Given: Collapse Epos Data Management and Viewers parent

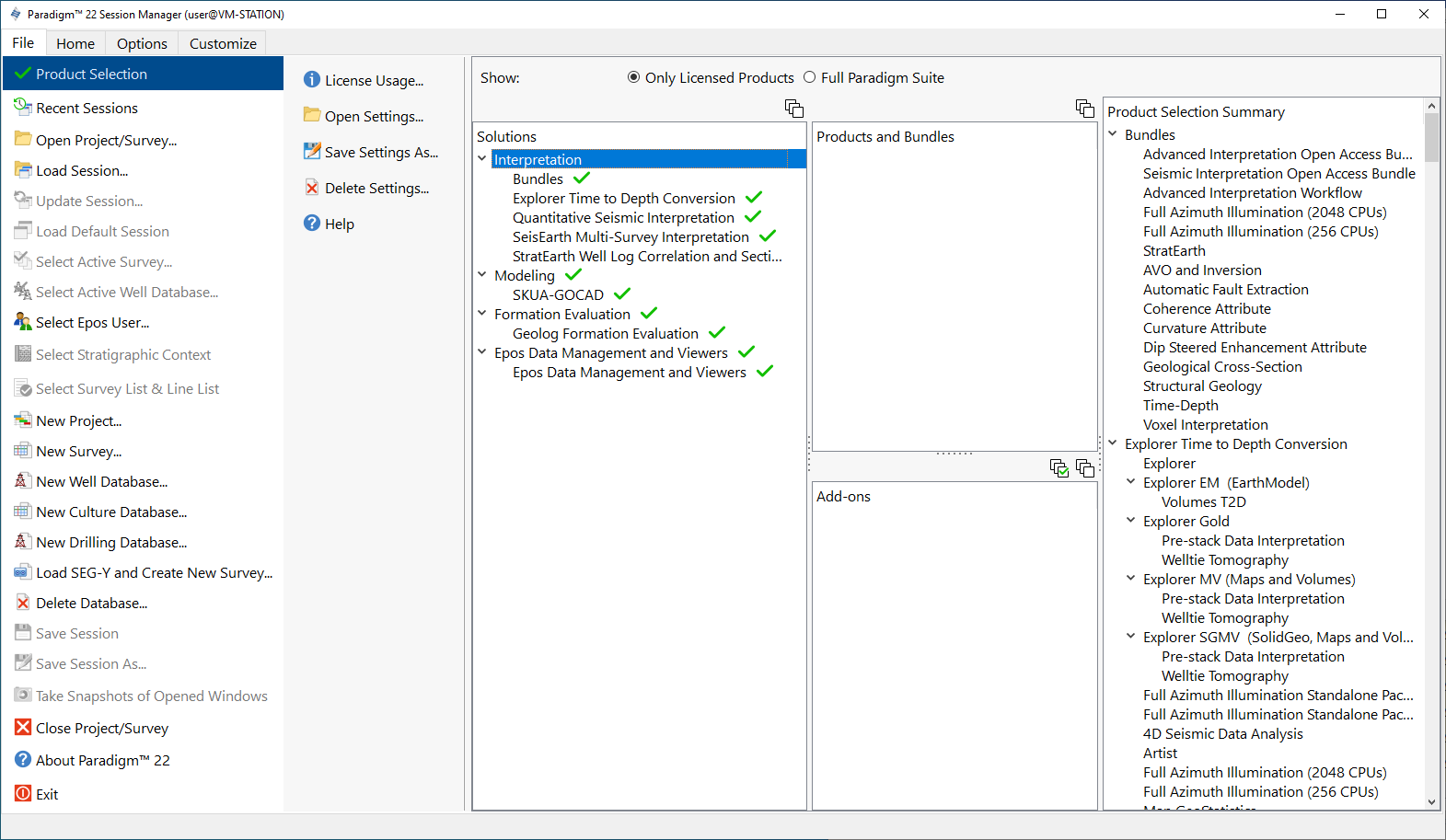Looking at the screenshot, I should click(482, 351).
